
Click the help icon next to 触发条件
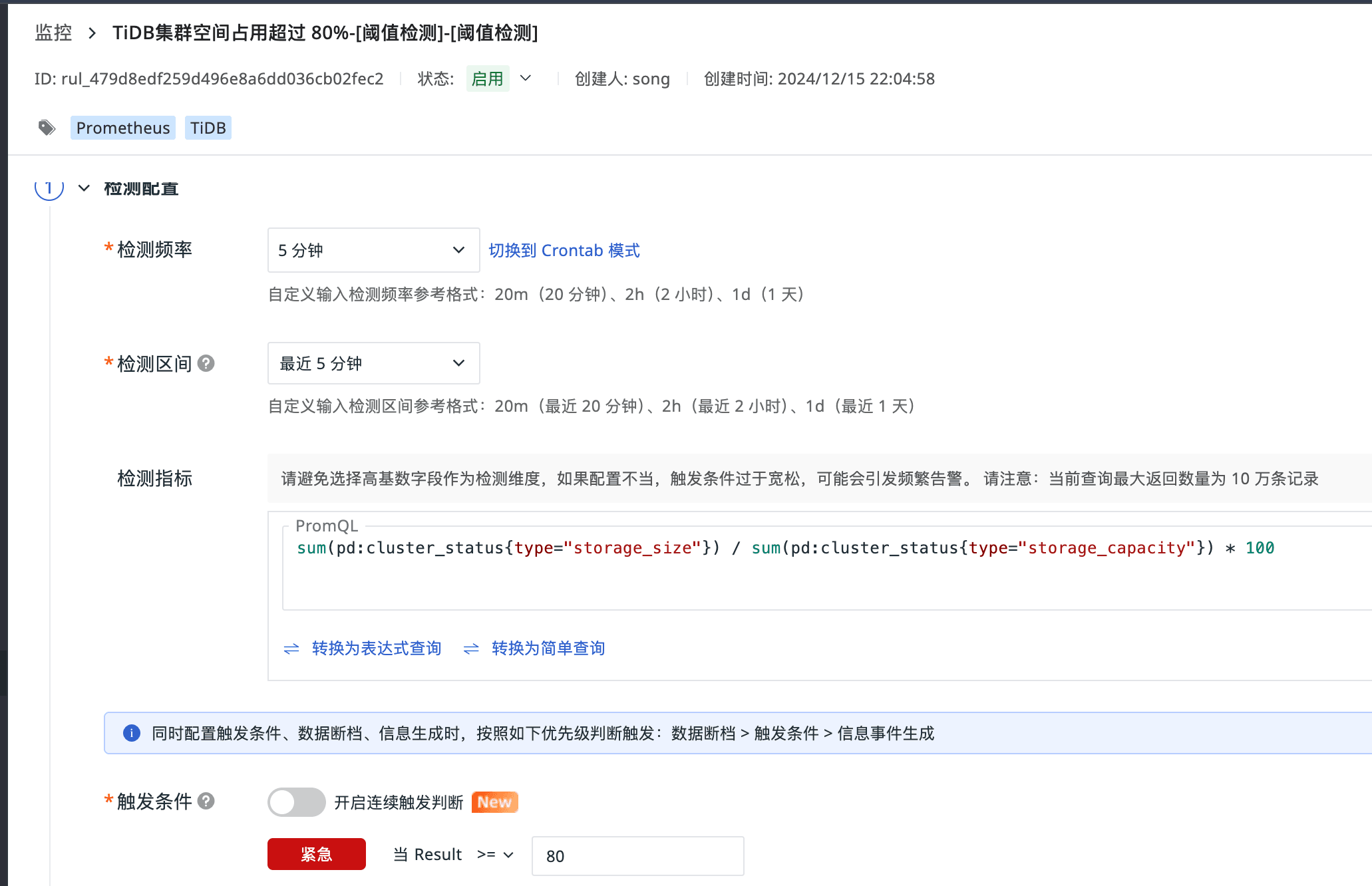(x=206, y=801)
